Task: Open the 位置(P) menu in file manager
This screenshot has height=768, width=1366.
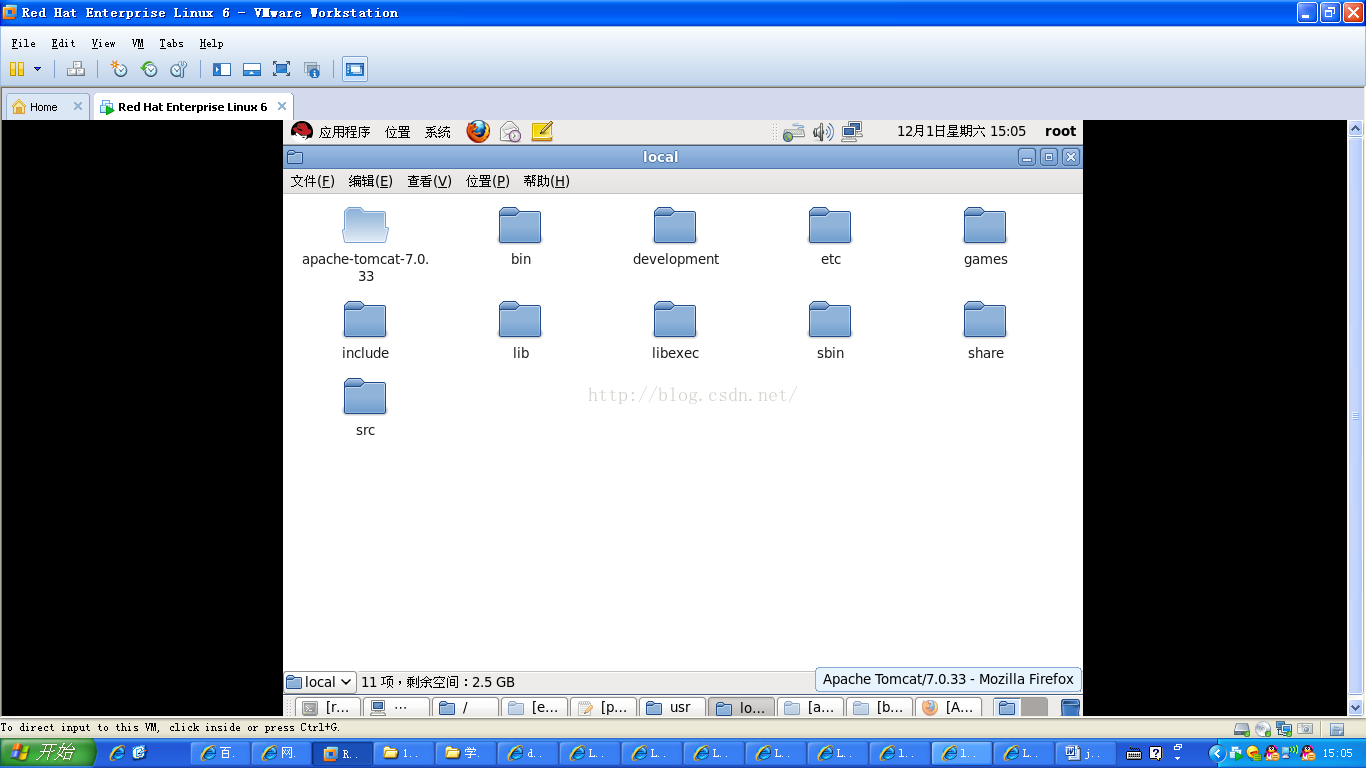Action: coord(488,181)
